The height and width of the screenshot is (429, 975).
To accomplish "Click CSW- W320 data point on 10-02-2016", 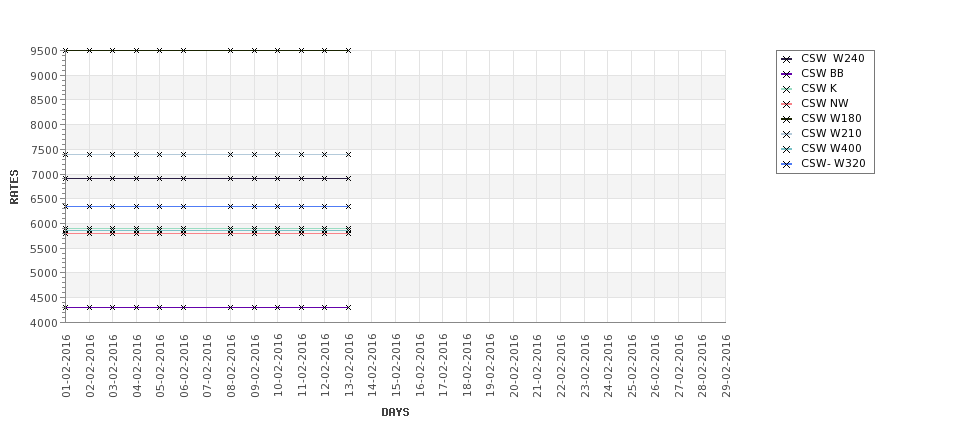I will 278,206.
